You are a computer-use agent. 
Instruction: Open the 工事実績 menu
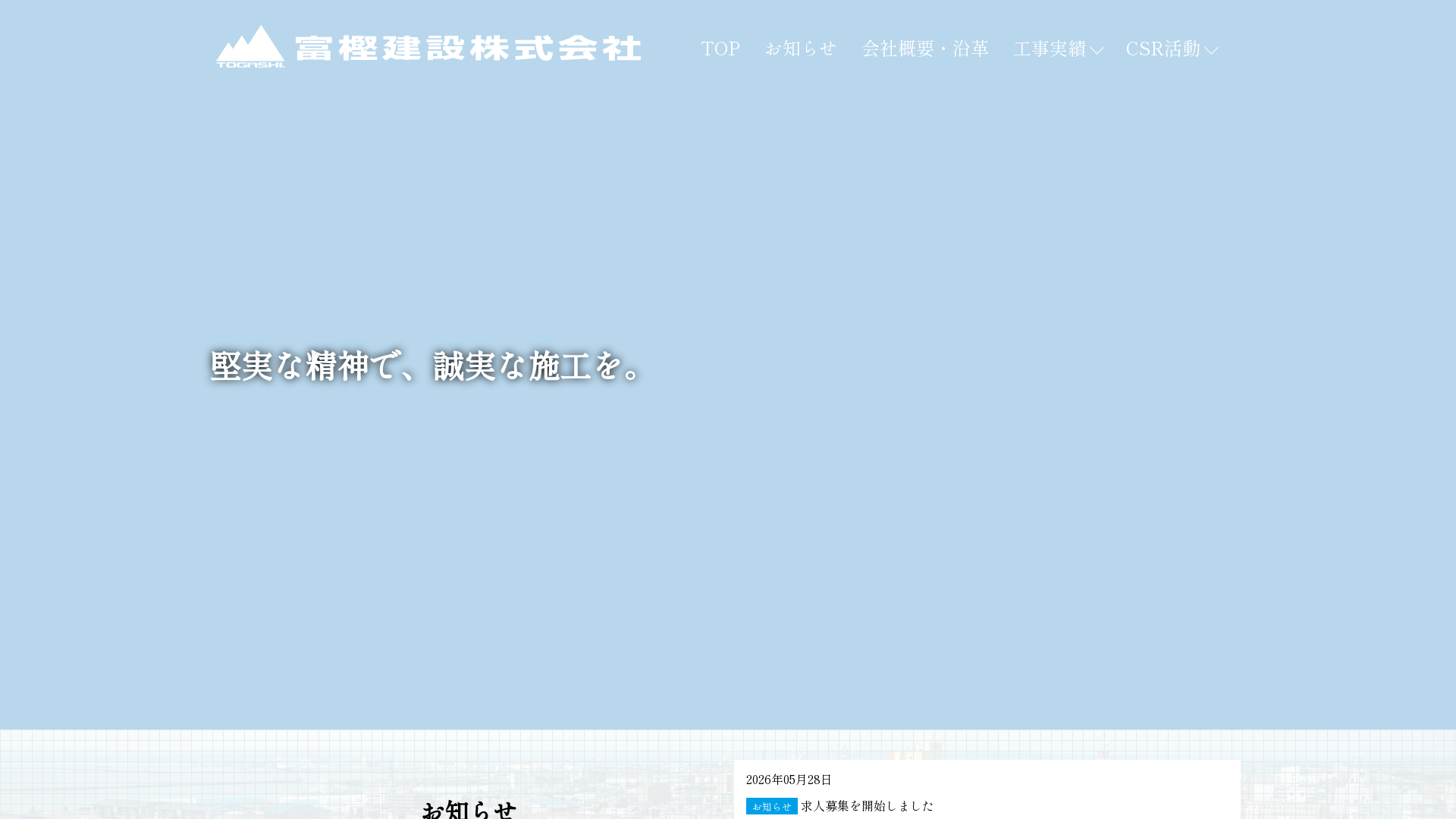(x=1050, y=49)
